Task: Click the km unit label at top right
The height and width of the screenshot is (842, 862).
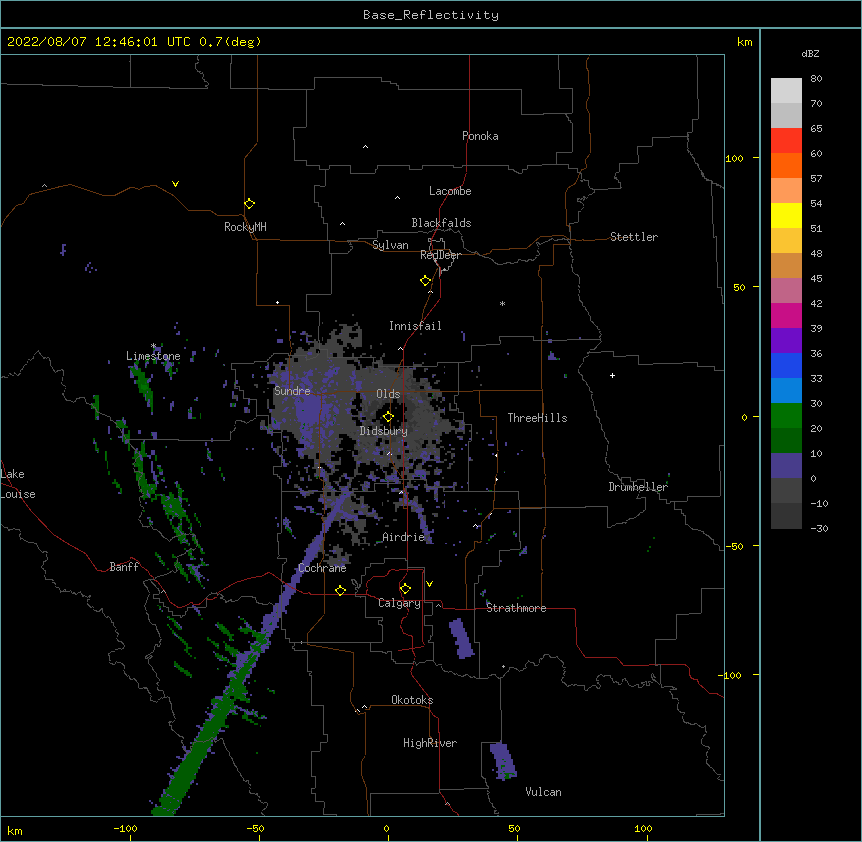Action: [x=744, y=42]
